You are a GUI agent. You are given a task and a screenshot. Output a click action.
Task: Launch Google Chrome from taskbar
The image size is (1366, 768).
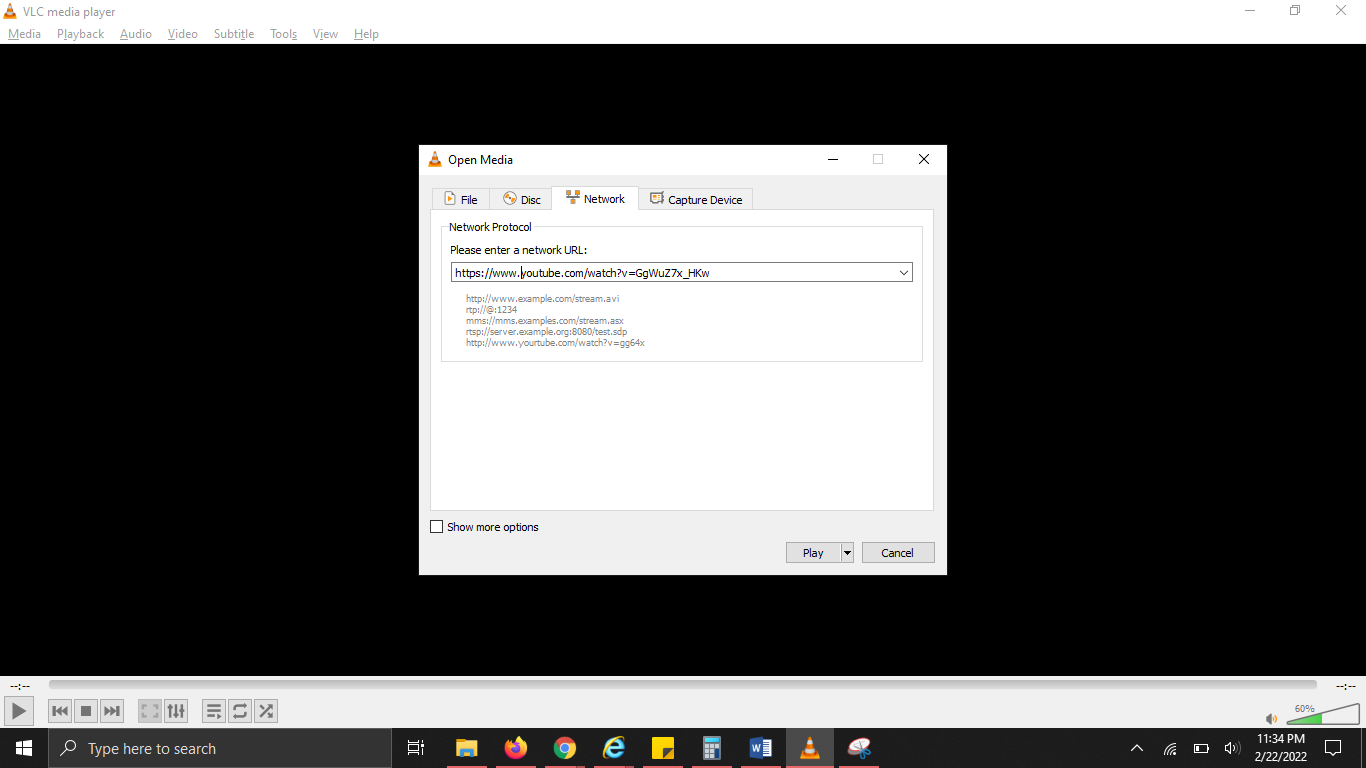tap(565, 748)
